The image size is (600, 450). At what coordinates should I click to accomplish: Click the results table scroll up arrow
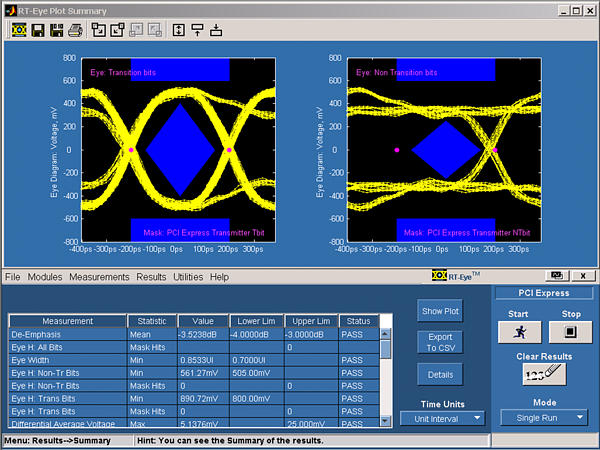point(385,334)
